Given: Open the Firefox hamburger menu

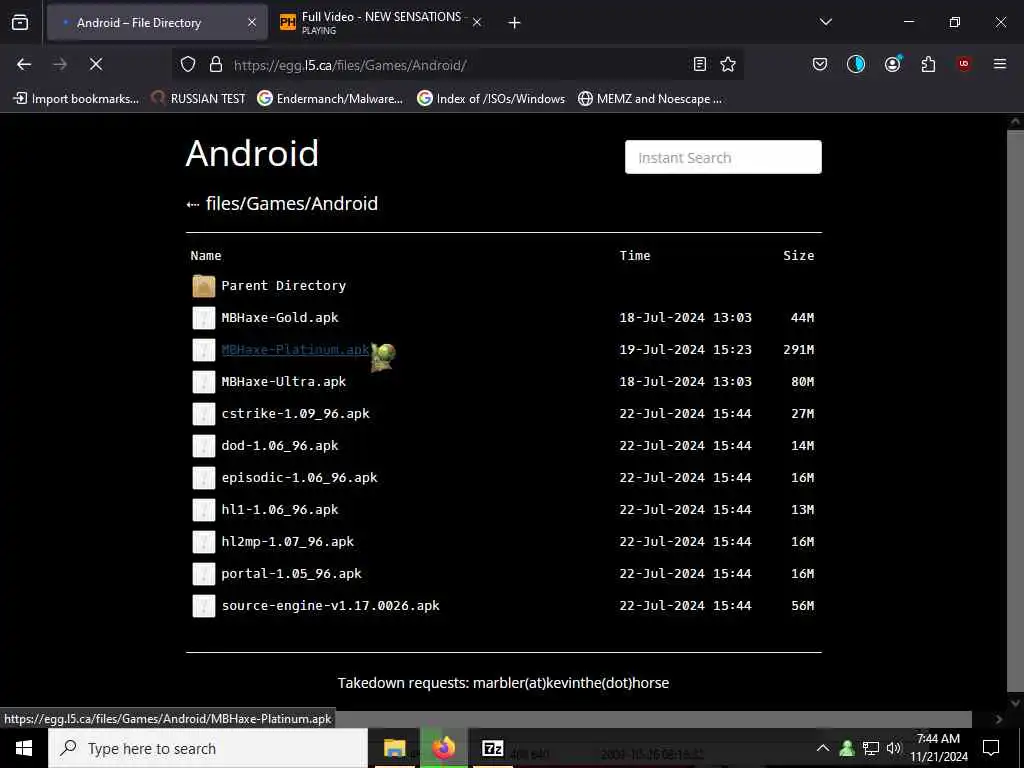Looking at the screenshot, I should (1000, 64).
